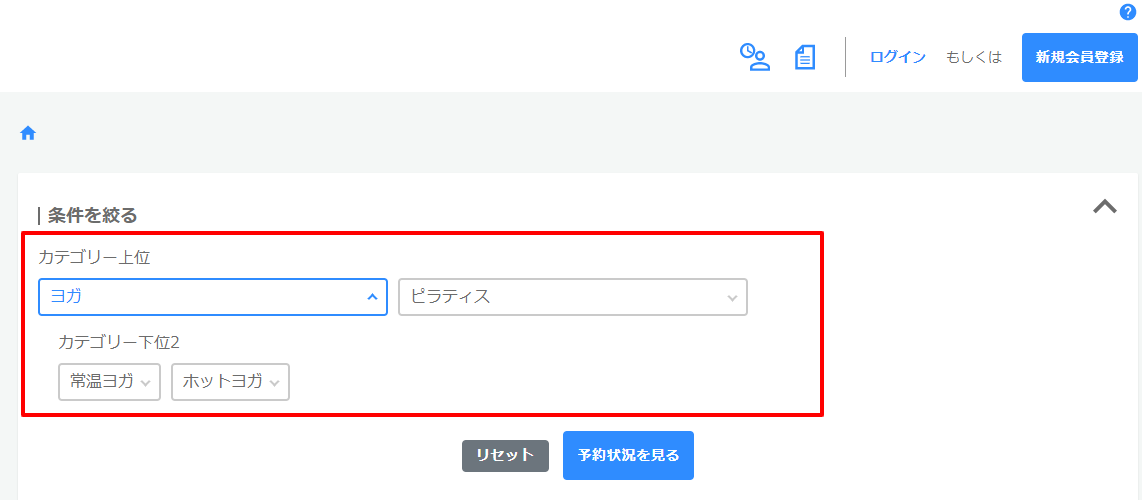Click the 条件を絞る heading text
Screen dimensions: 1142x500
pyautogui.click(x=92, y=215)
